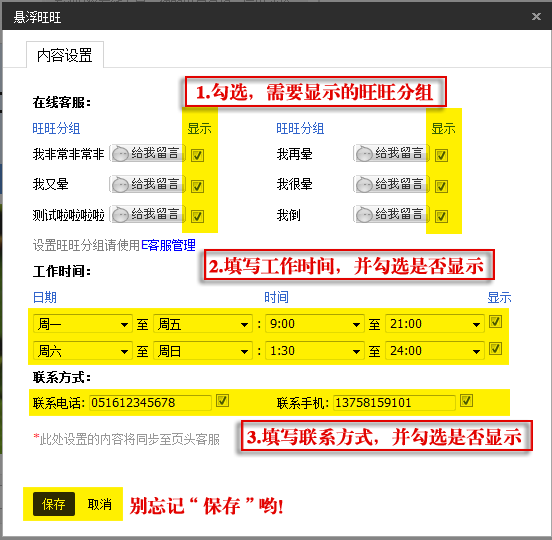Click 给我留言 icon next to 我很晕
The width and height of the screenshot is (552, 540).
coord(391,184)
